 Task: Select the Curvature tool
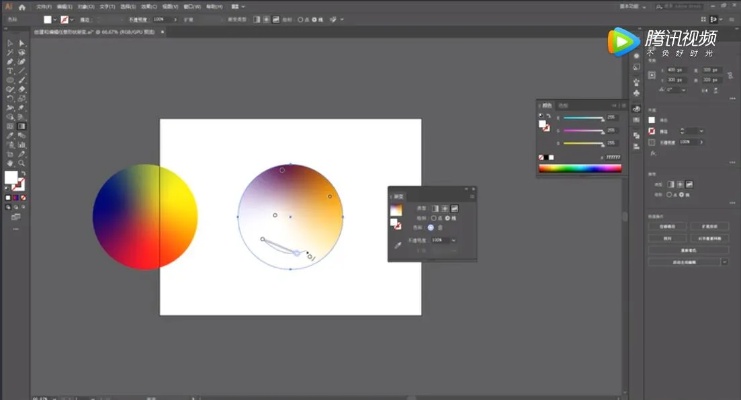(22, 61)
